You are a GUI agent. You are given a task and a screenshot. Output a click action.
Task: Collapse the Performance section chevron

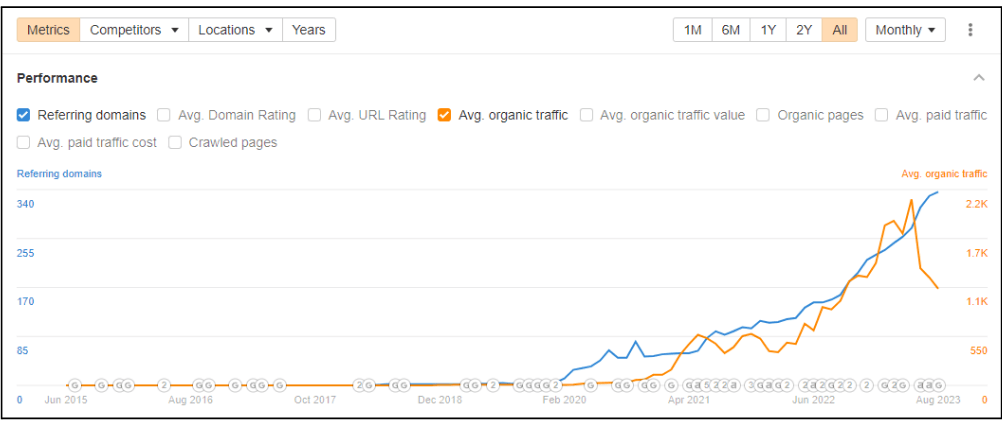tap(978, 78)
